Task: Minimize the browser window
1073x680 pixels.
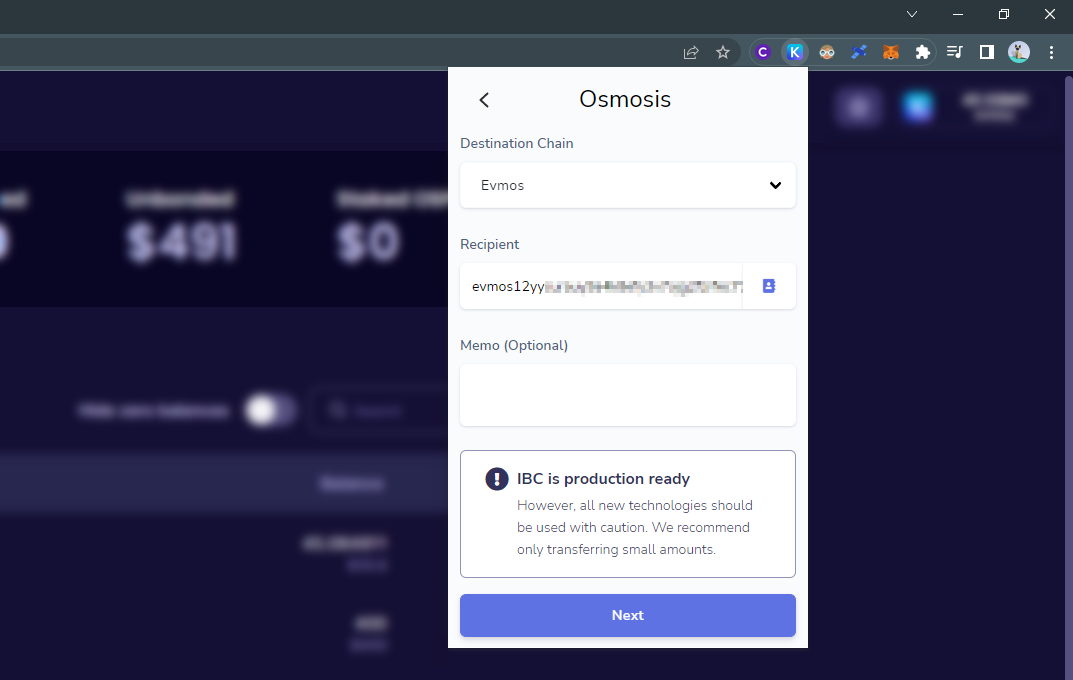Action: click(957, 14)
